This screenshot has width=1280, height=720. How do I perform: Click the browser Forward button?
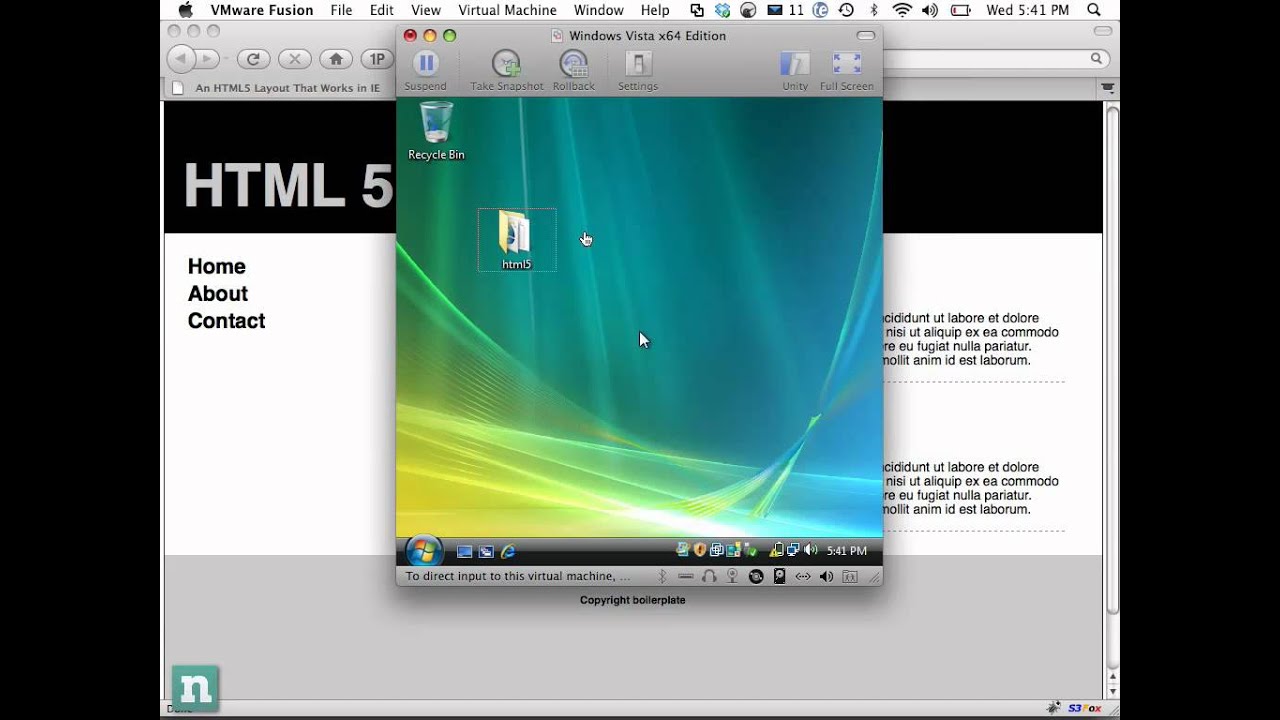point(207,59)
